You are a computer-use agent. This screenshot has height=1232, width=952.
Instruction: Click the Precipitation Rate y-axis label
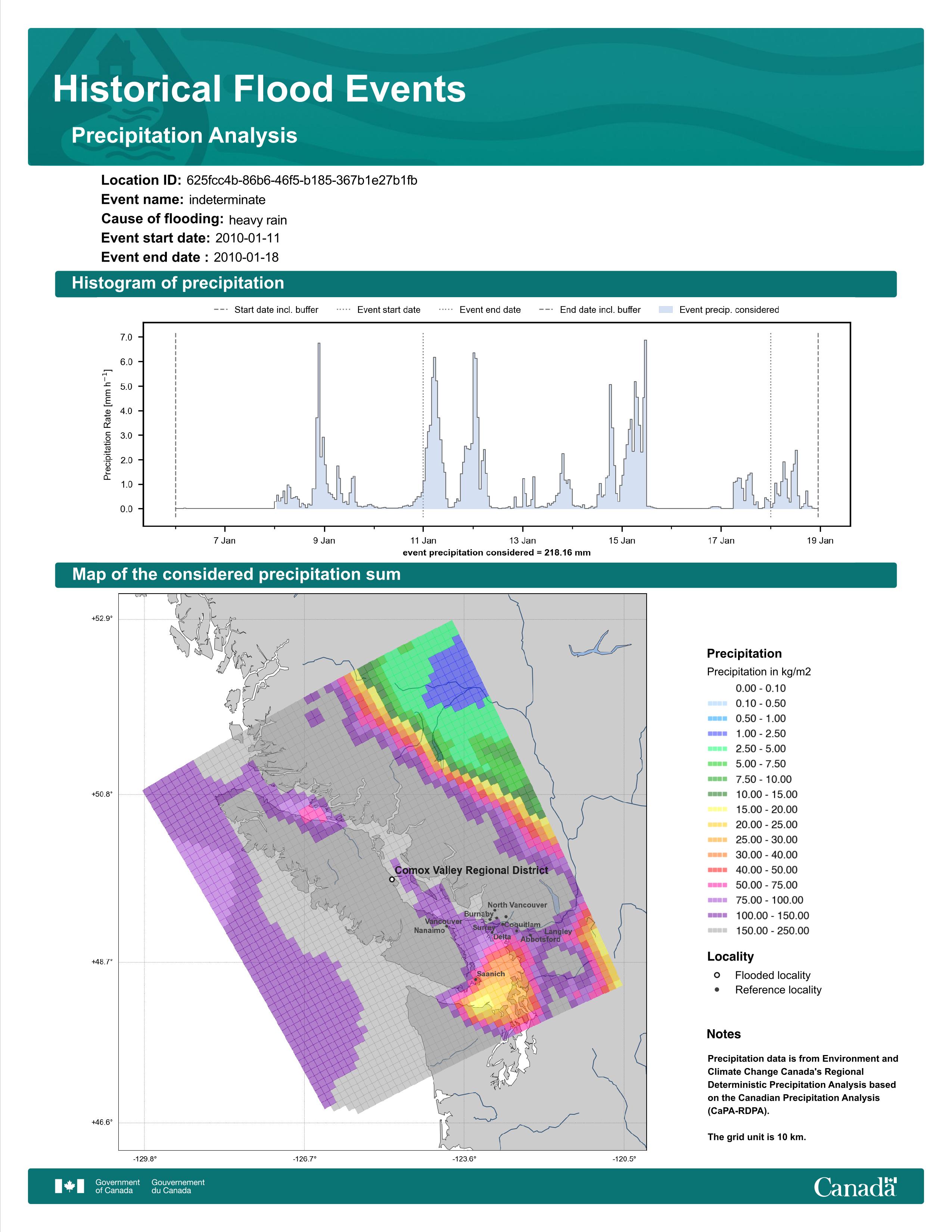(107, 425)
